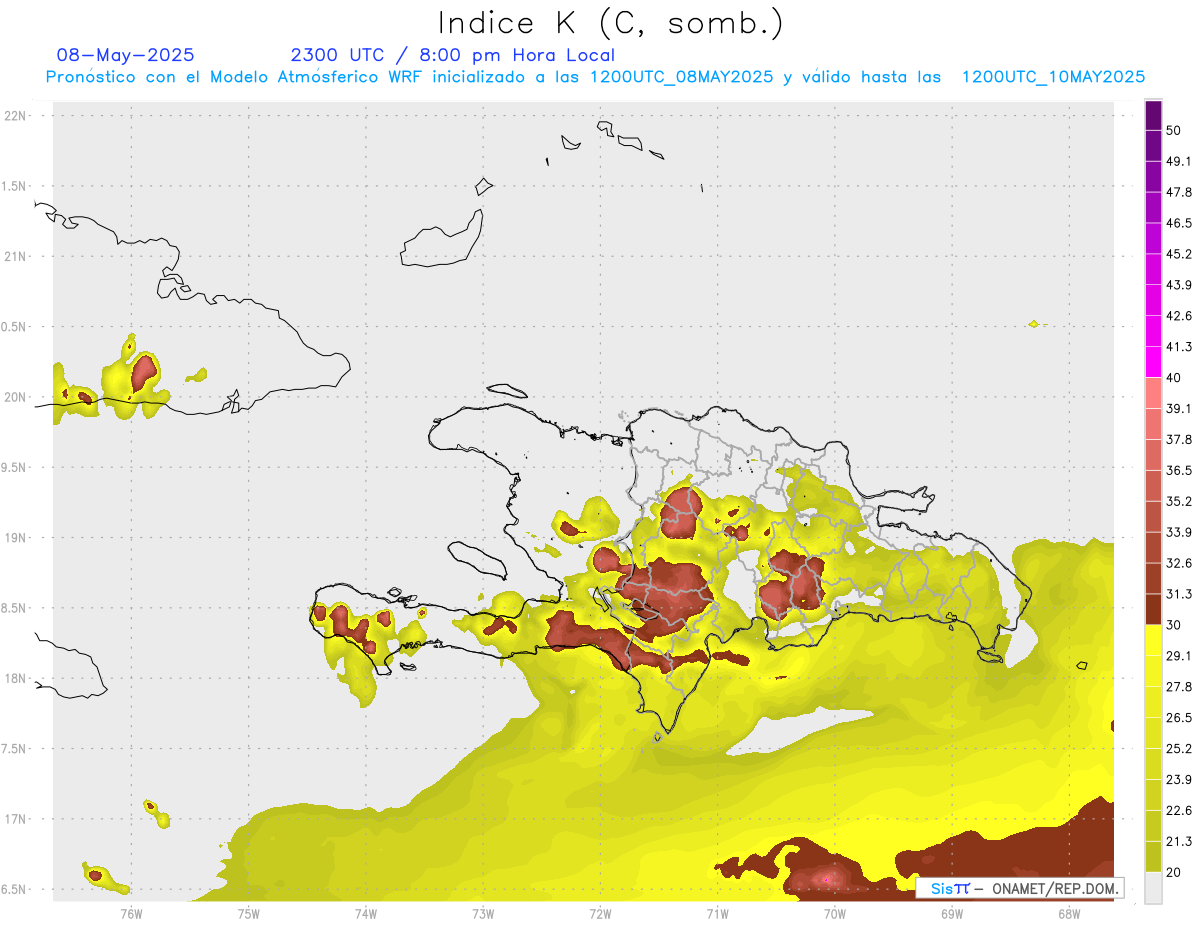Click the "6.5N" latitude label

(x=15, y=890)
